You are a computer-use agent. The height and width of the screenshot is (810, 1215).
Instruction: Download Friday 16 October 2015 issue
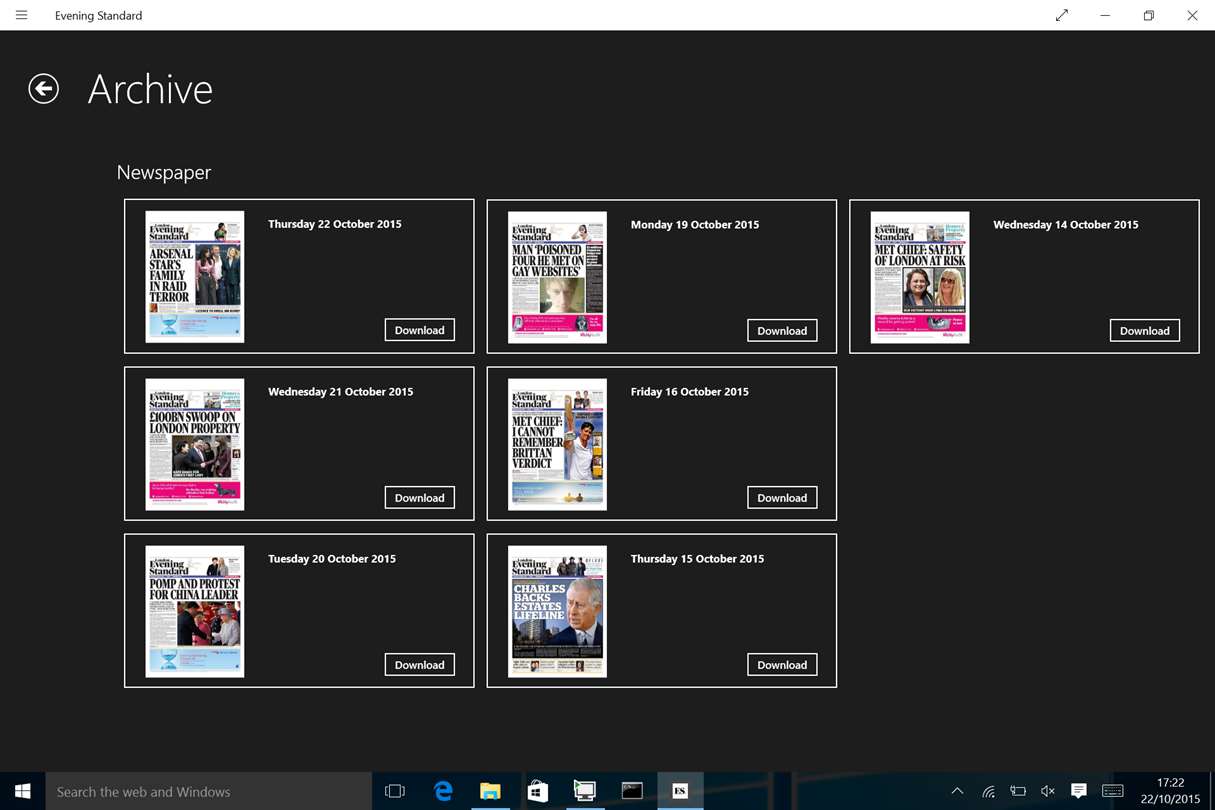pos(782,497)
